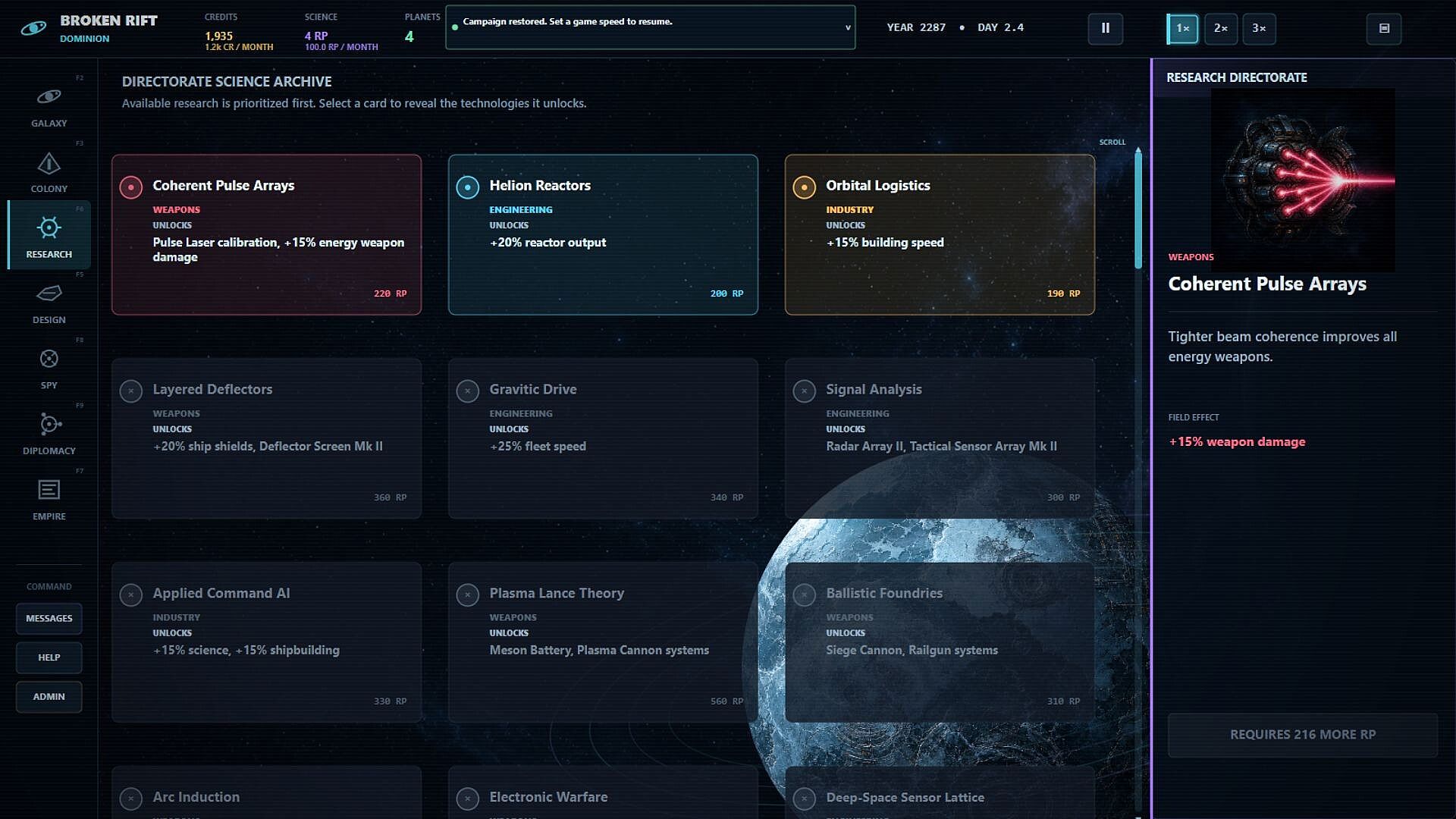Click the Research Directorate panel heading

point(1236,77)
